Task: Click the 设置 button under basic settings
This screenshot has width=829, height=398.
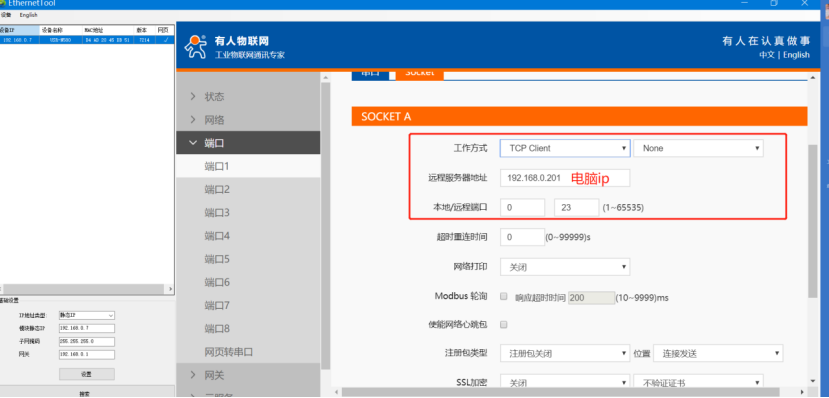Action: pos(87,374)
